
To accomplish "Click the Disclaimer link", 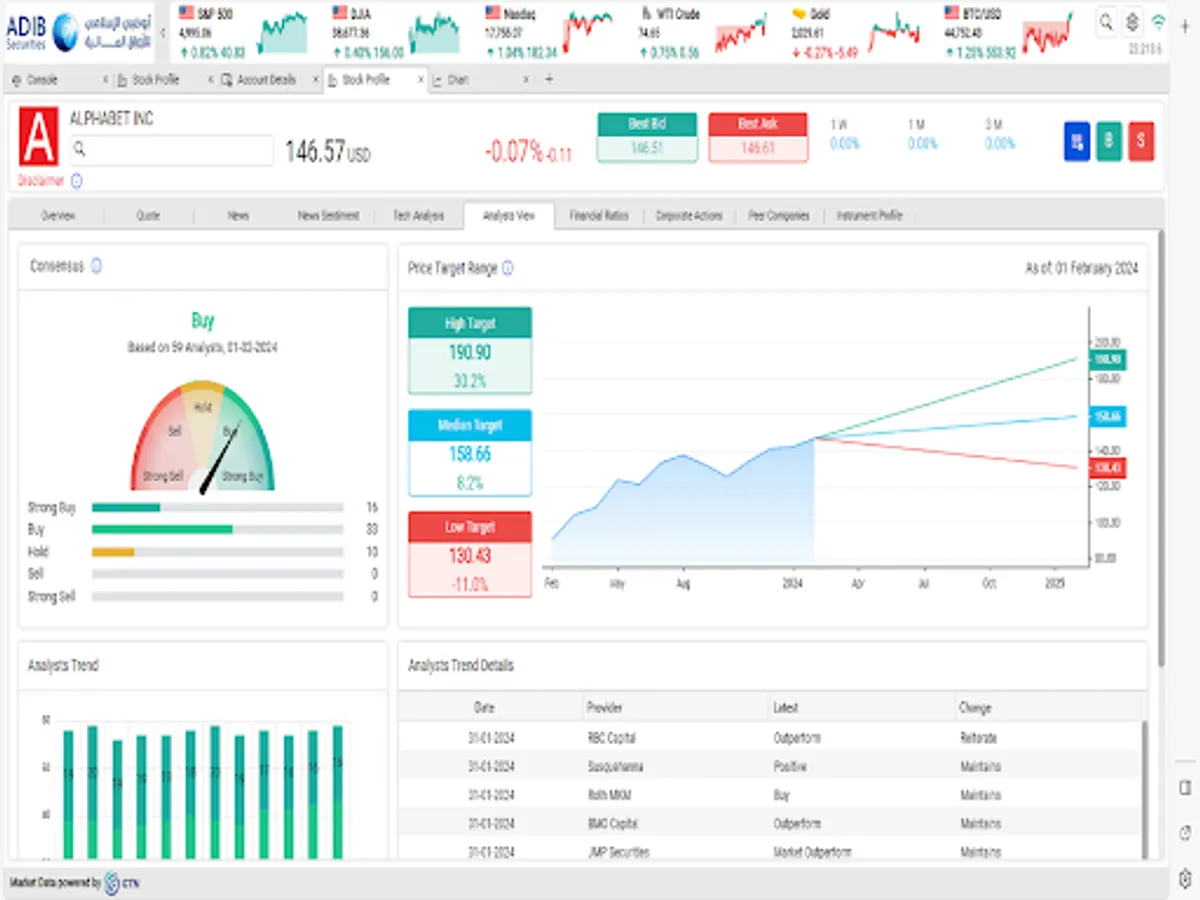I will 41,181.
